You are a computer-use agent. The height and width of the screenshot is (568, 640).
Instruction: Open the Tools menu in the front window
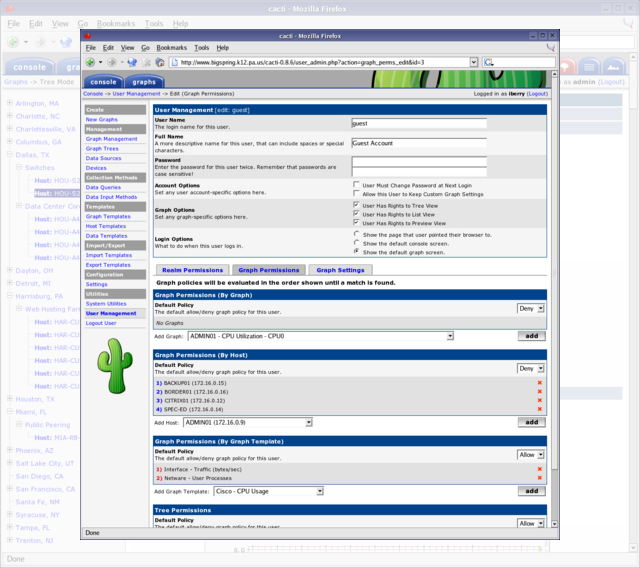[202, 48]
